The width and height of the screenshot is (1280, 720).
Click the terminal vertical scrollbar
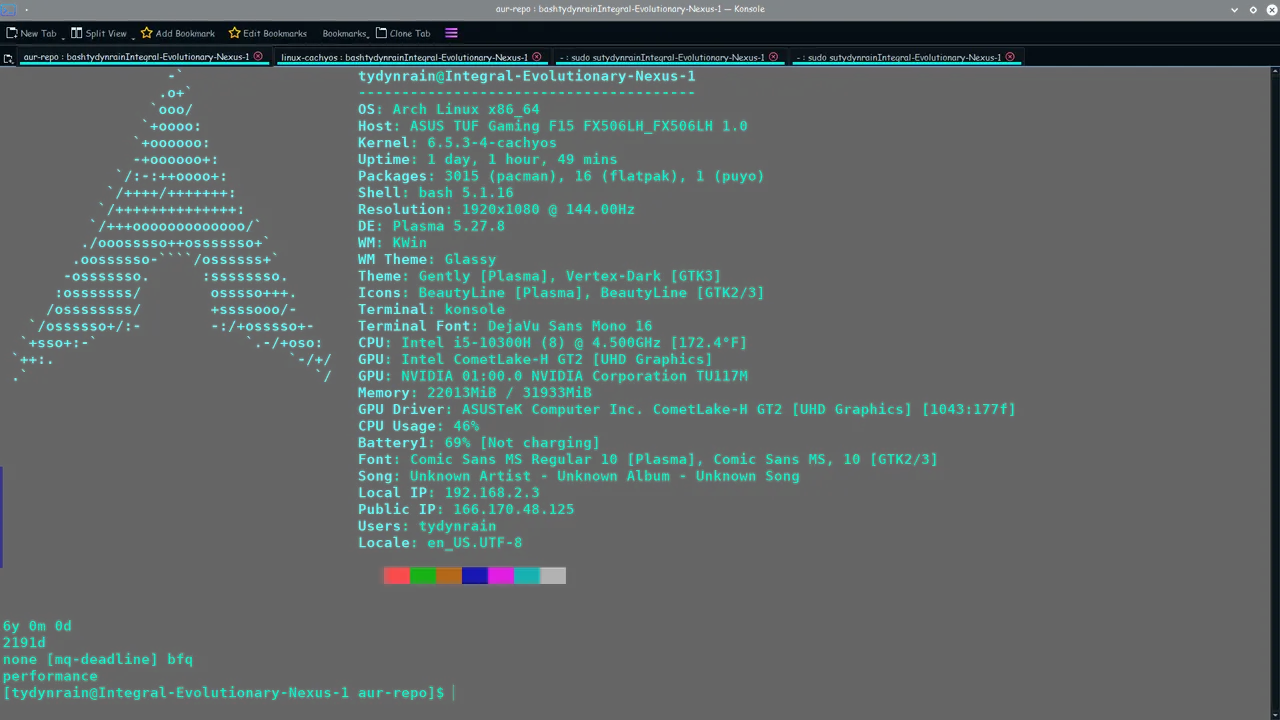[x=1274, y=391]
